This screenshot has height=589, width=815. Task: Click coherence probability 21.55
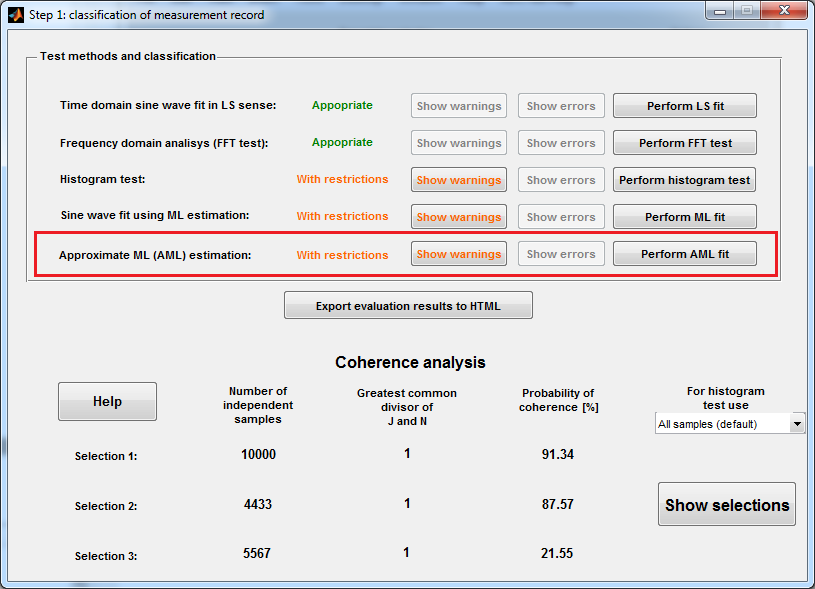click(557, 553)
